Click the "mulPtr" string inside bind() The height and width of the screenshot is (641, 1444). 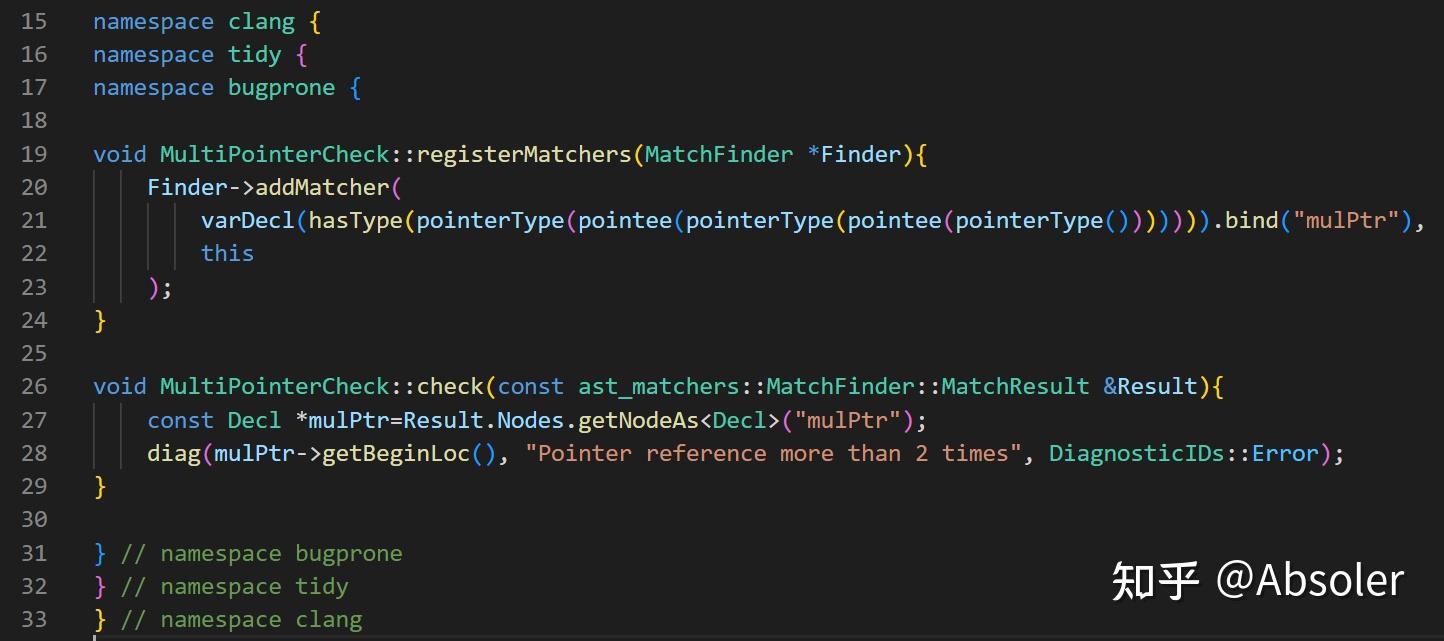[1347, 220]
